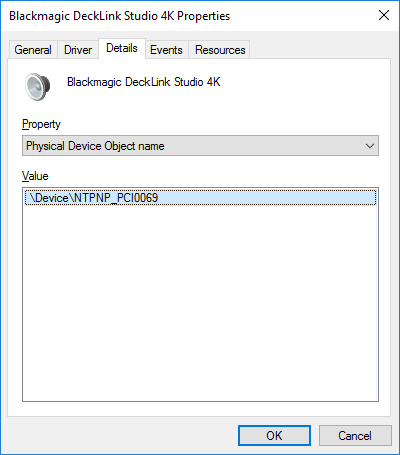Viewport: 400px width, 455px height.
Task: Click the Properties window title bar text
Action: [120, 16]
